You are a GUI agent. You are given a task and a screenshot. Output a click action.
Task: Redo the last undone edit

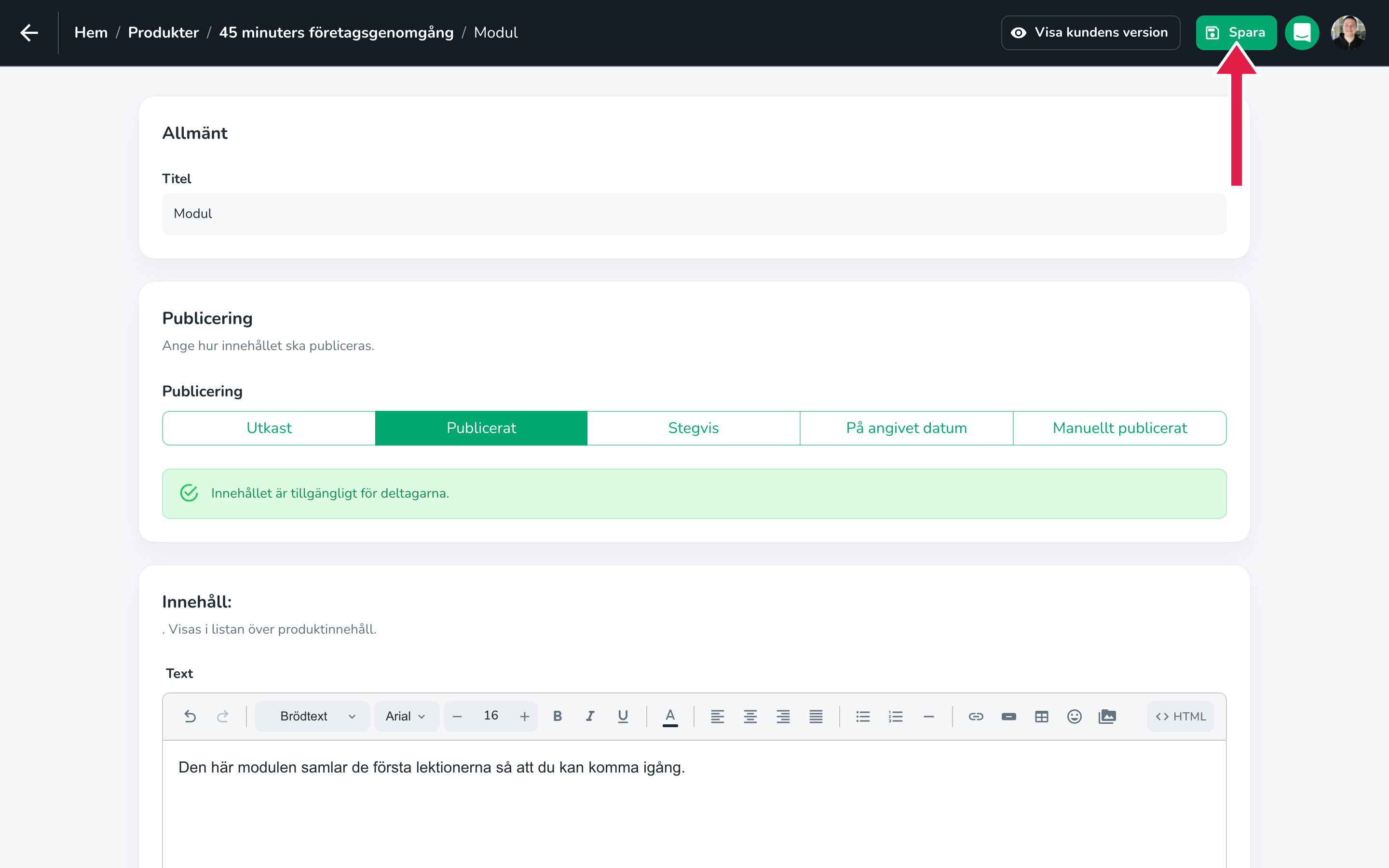223,716
